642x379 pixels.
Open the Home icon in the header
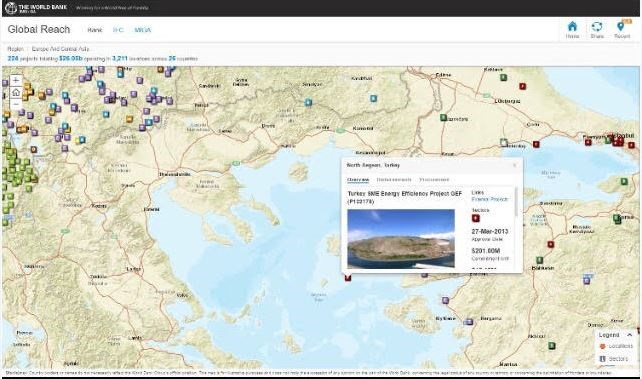tap(572, 29)
